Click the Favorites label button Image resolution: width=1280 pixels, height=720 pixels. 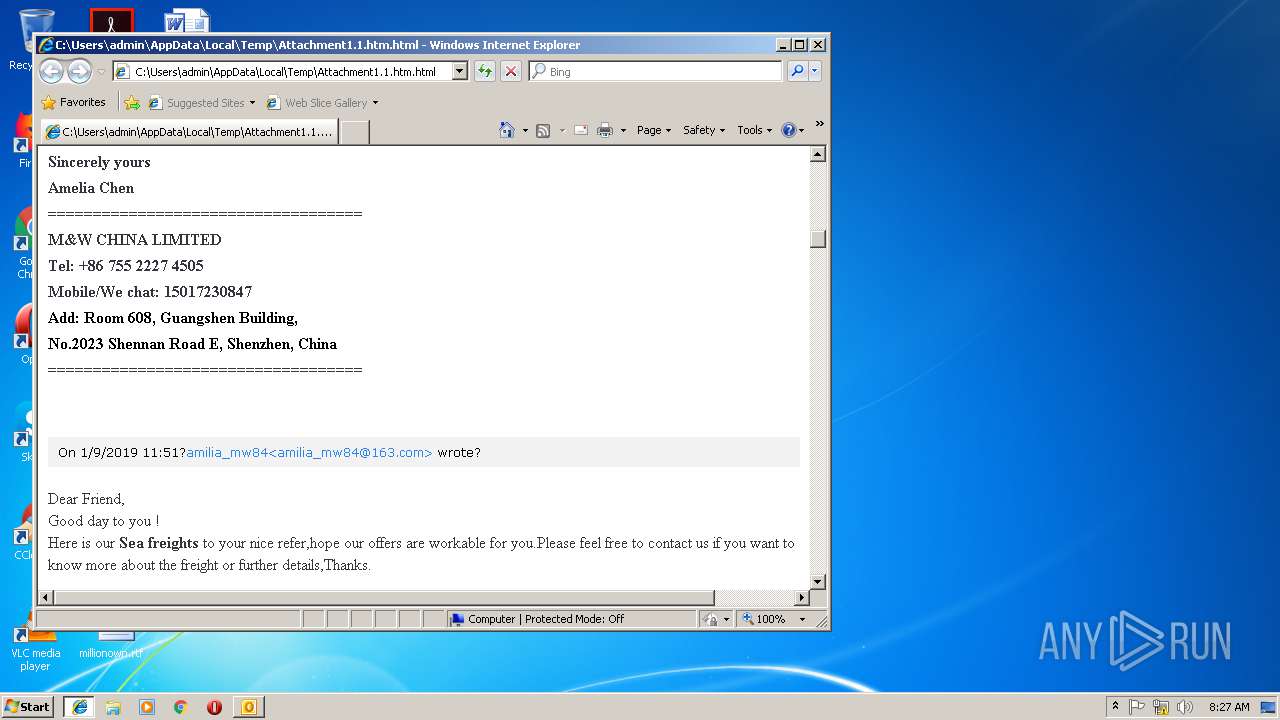(x=82, y=102)
